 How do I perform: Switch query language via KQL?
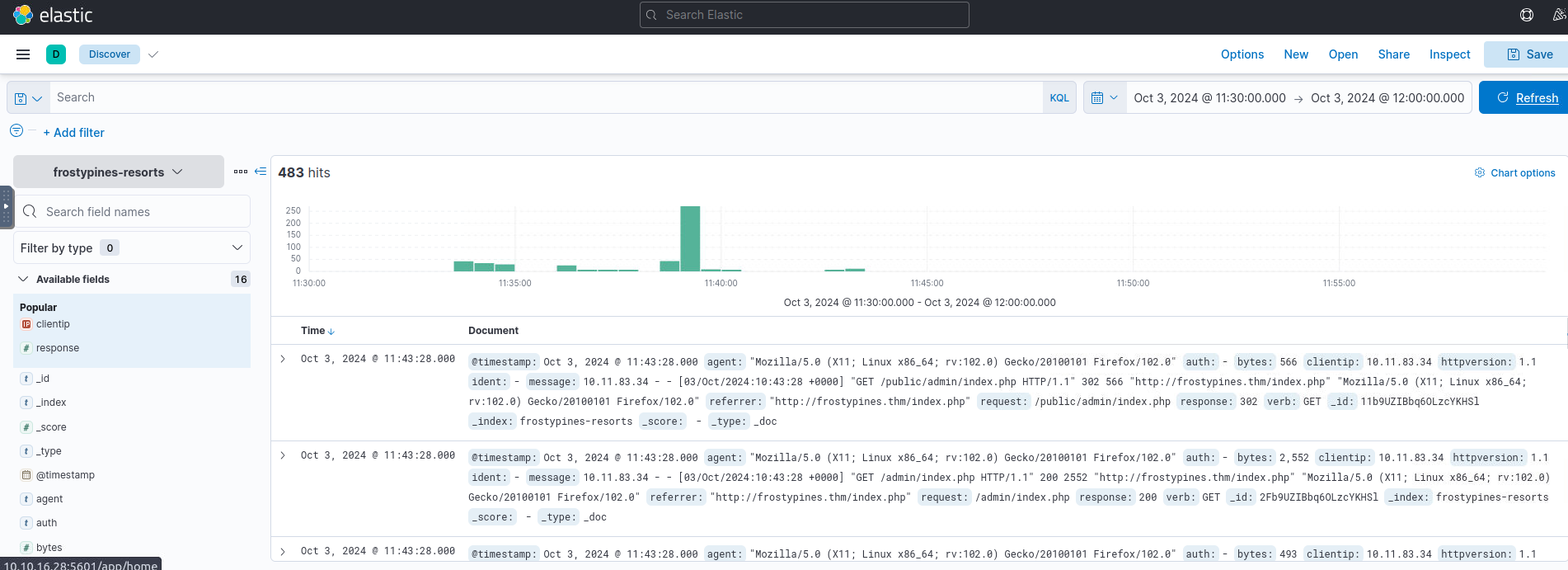(x=1059, y=98)
